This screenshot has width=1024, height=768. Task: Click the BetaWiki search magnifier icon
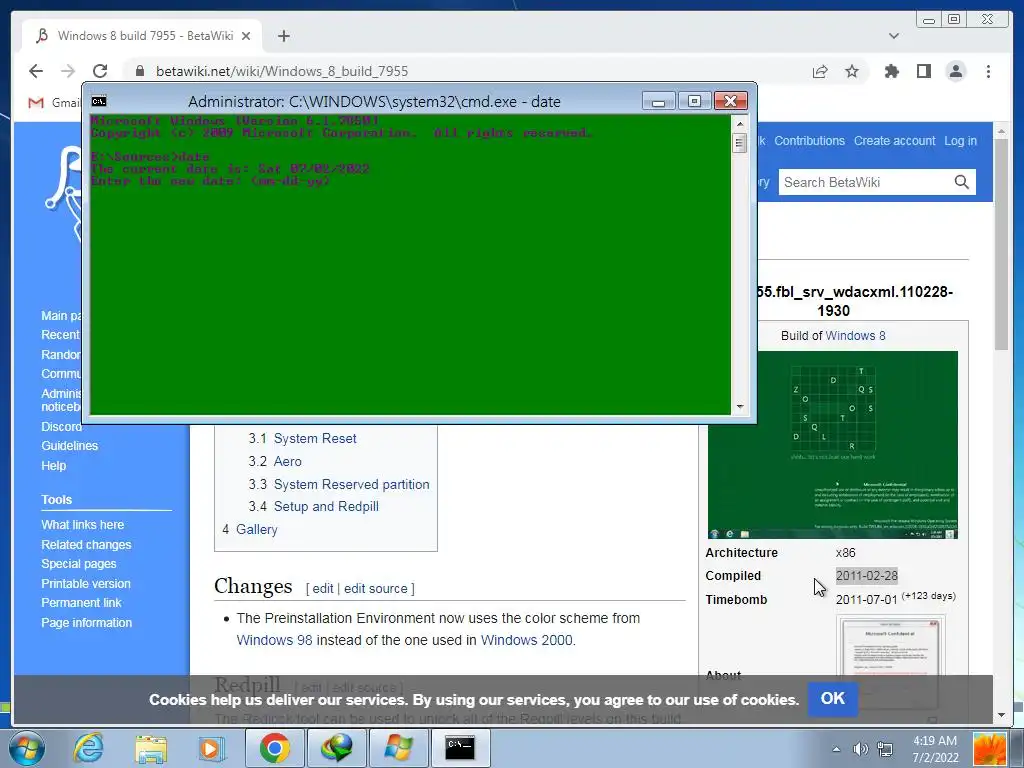[961, 182]
